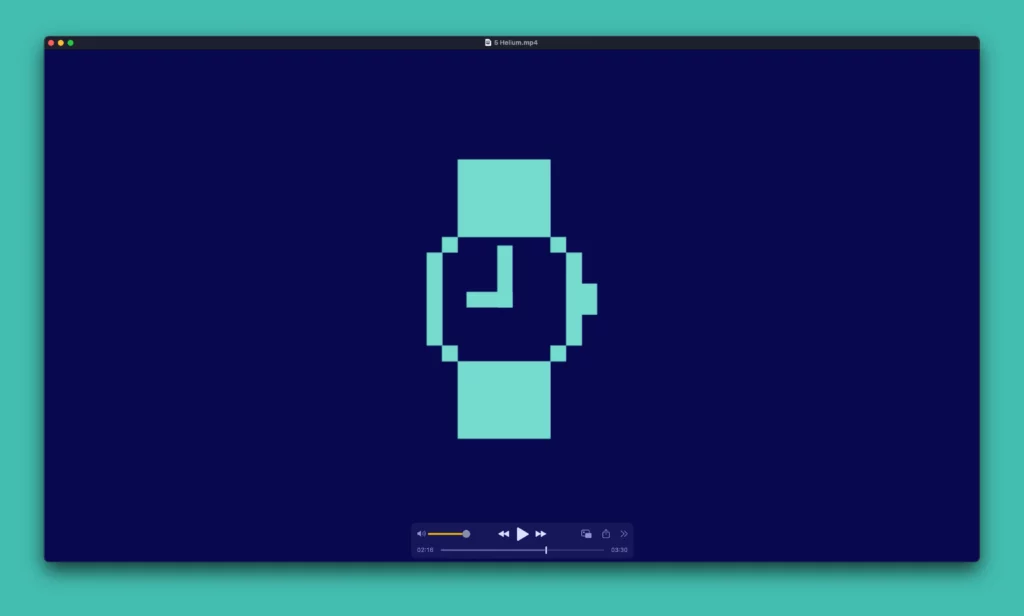1024x616 pixels.
Task: Click the watch crown in video frame
Action: [590, 299]
